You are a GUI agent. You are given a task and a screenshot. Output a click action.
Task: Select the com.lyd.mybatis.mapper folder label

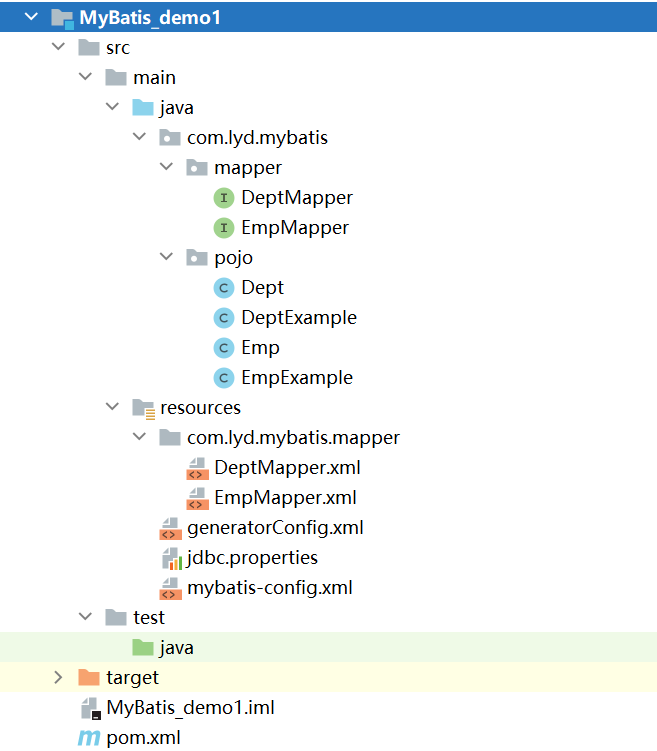[x=293, y=438]
